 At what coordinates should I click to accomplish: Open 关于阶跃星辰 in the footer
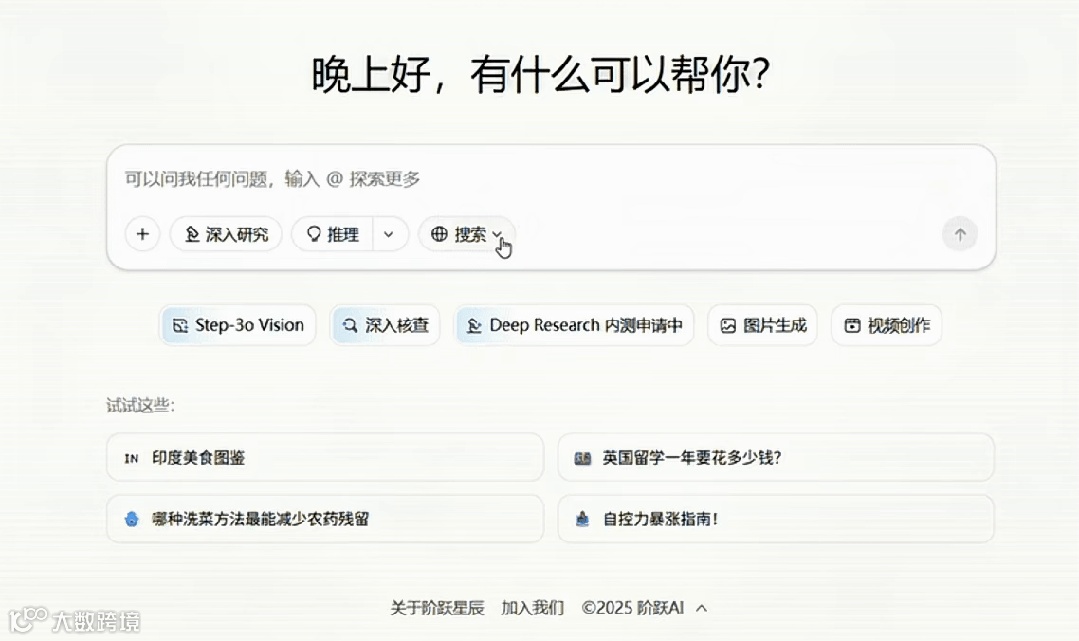[437, 607]
